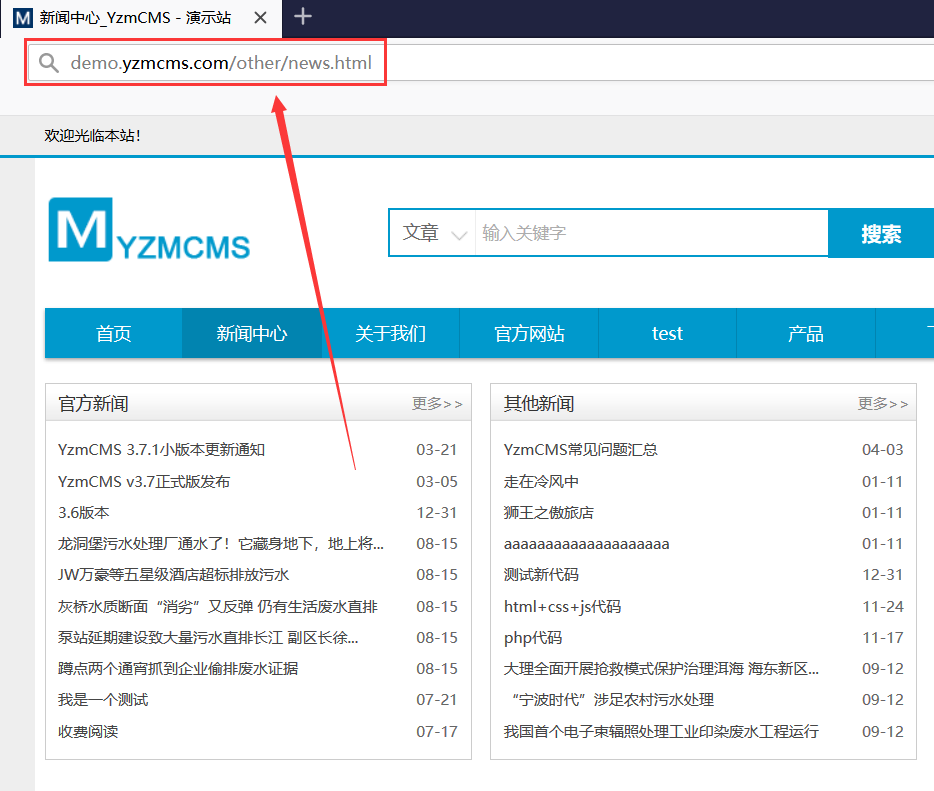Viewport: 934px width, 791px height.
Task: Open article 灰桥水质断面“消劣”又反弹
Action: click(x=217, y=606)
